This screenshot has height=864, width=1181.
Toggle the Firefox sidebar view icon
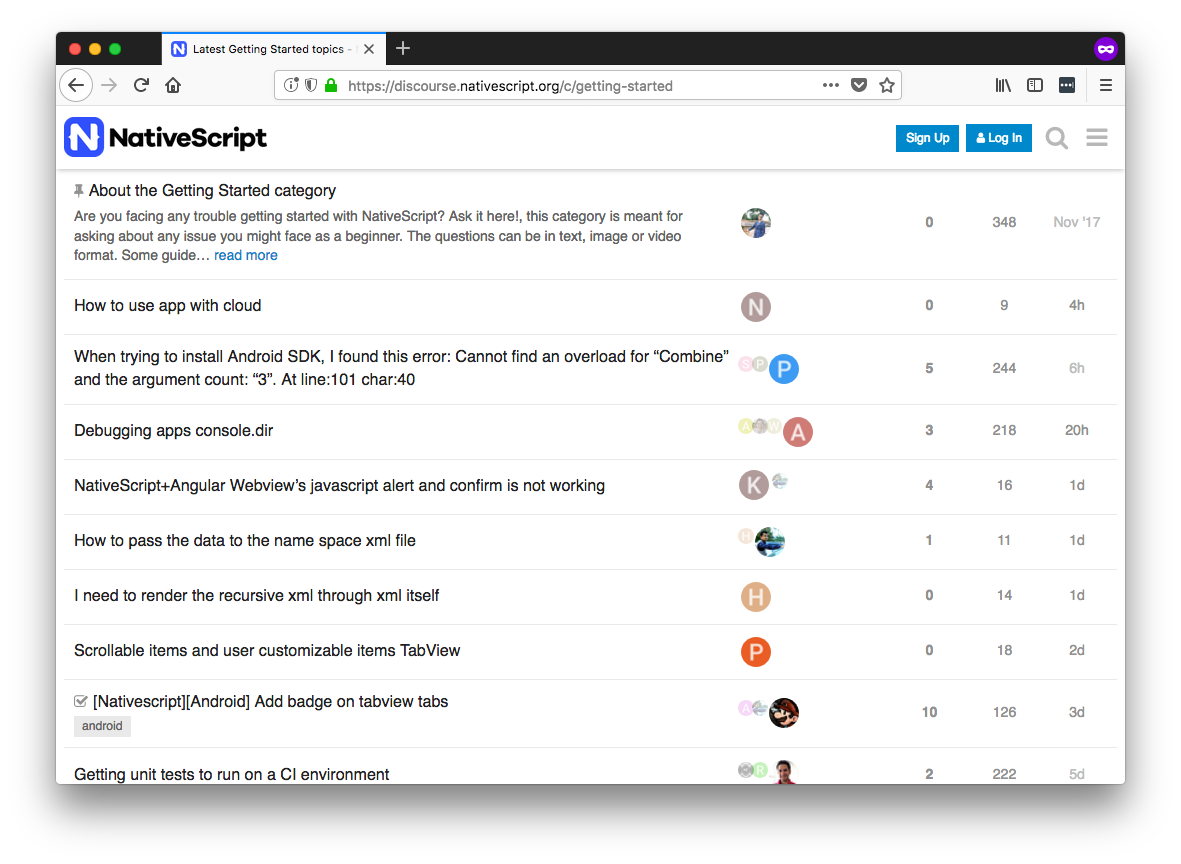click(1035, 85)
